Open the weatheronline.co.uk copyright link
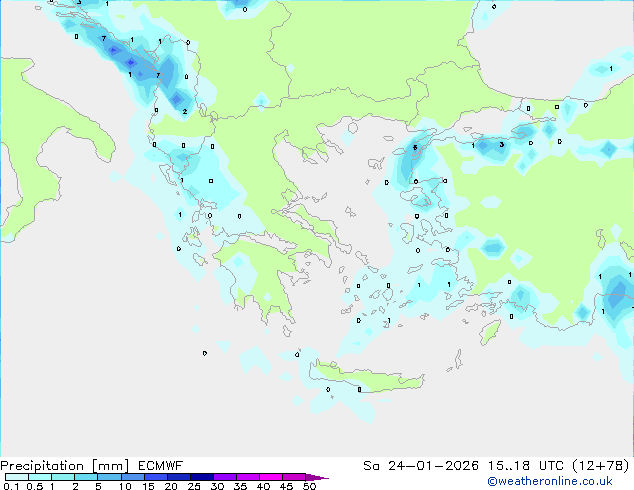 (550, 481)
